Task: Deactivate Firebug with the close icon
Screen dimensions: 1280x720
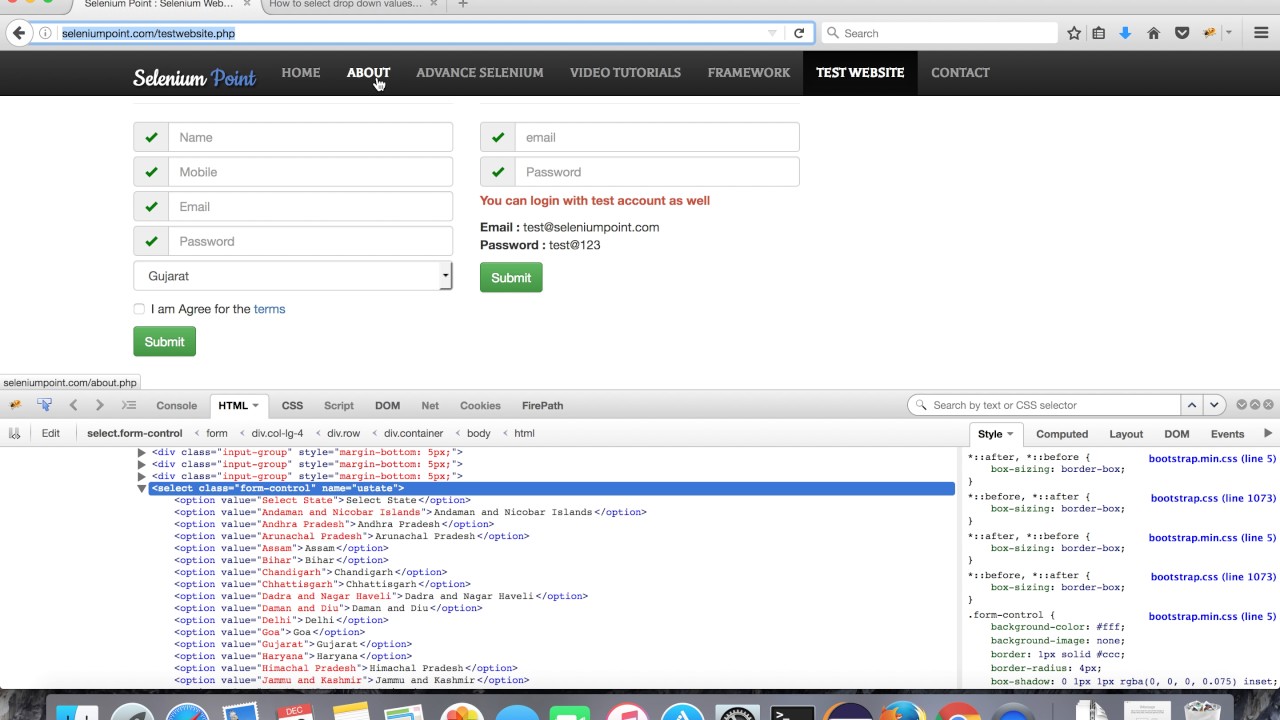Action: click(1268, 405)
